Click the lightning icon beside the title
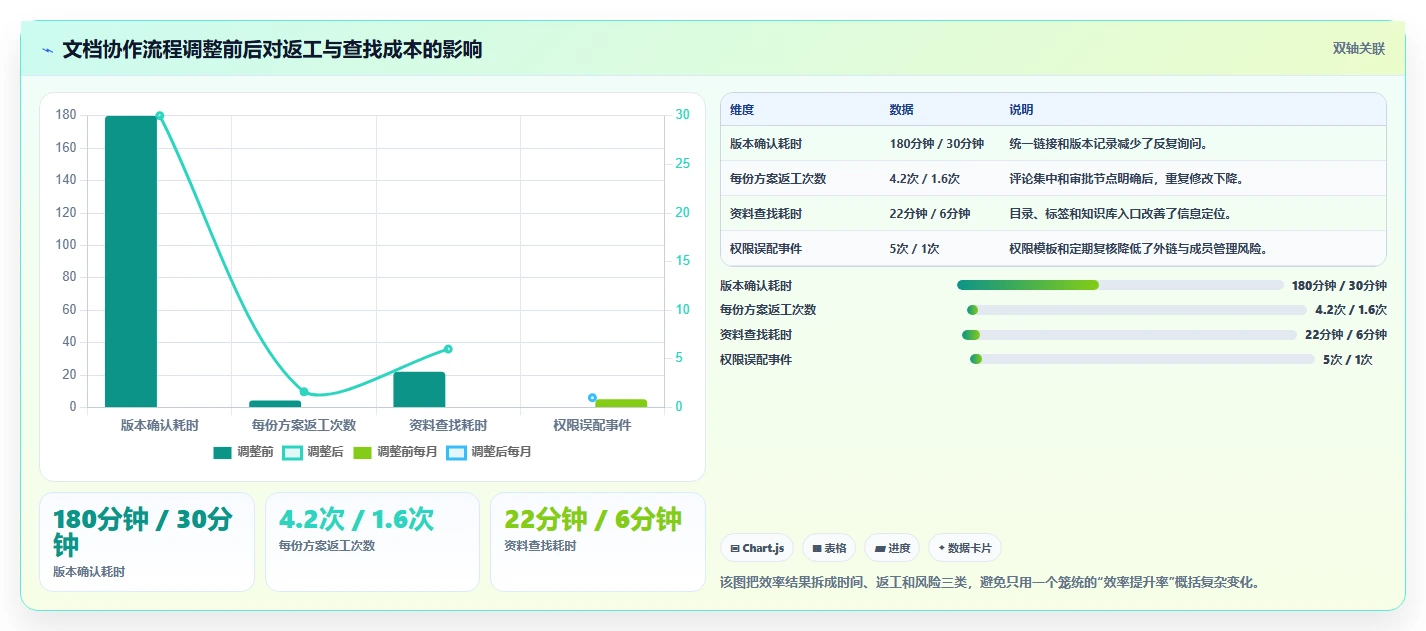1426x631 pixels. pyautogui.click(x=47, y=50)
